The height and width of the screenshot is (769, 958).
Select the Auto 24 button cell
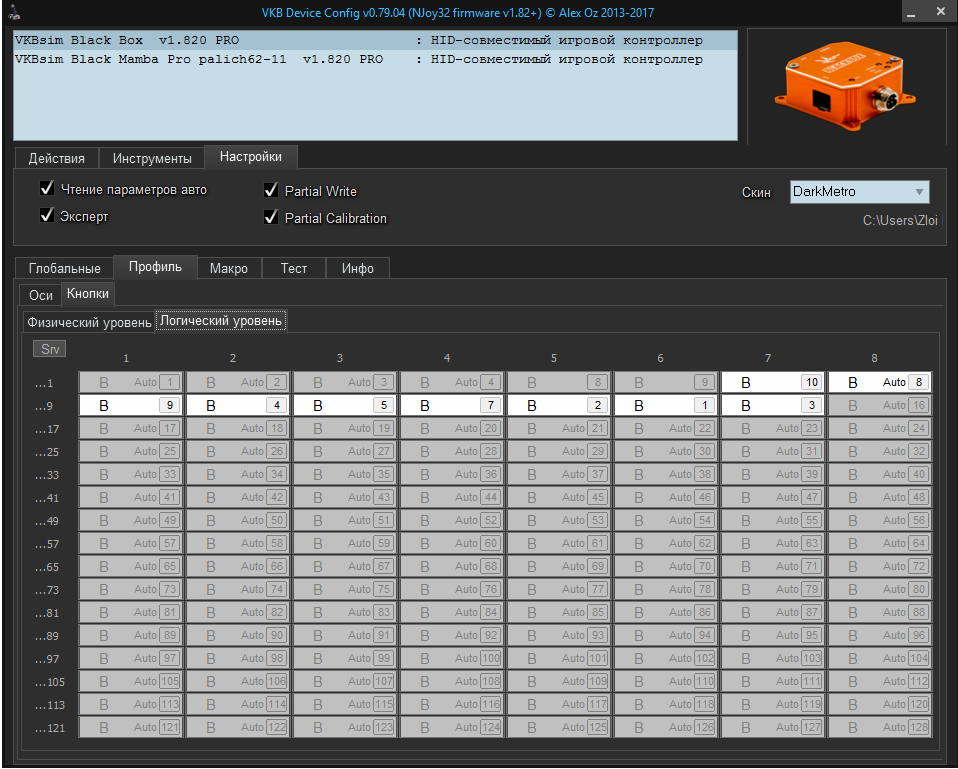[880, 428]
